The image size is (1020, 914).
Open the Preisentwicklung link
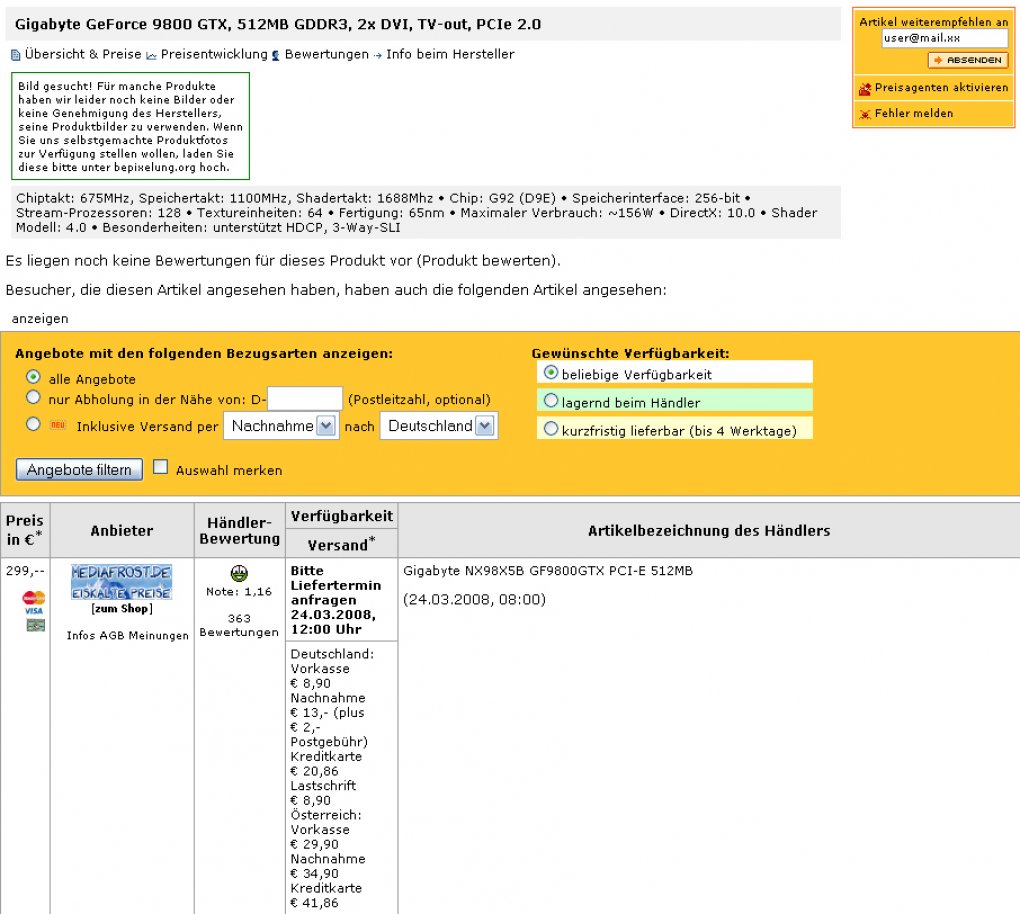[x=214, y=54]
